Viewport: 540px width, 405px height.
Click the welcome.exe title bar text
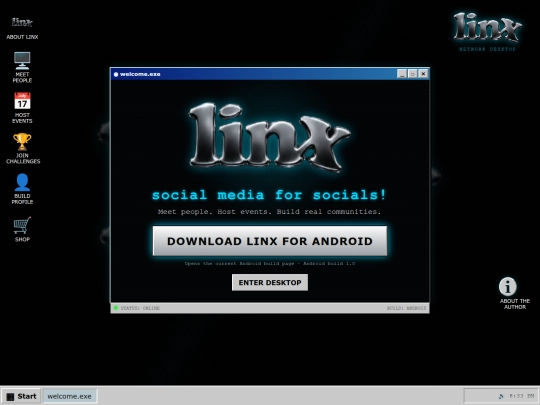click(x=140, y=74)
